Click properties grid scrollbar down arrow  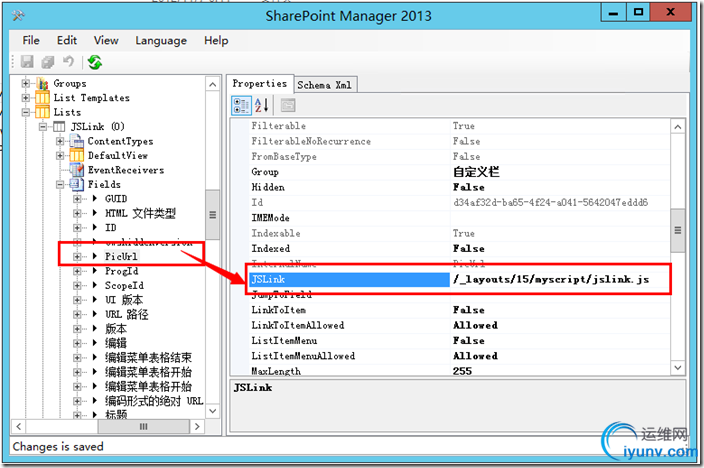[x=678, y=367]
